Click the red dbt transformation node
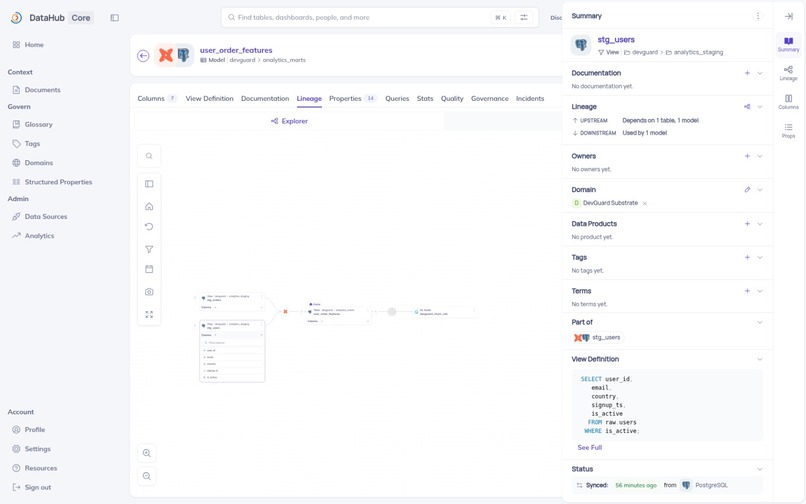This screenshot has width=806, height=504. coord(285,312)
